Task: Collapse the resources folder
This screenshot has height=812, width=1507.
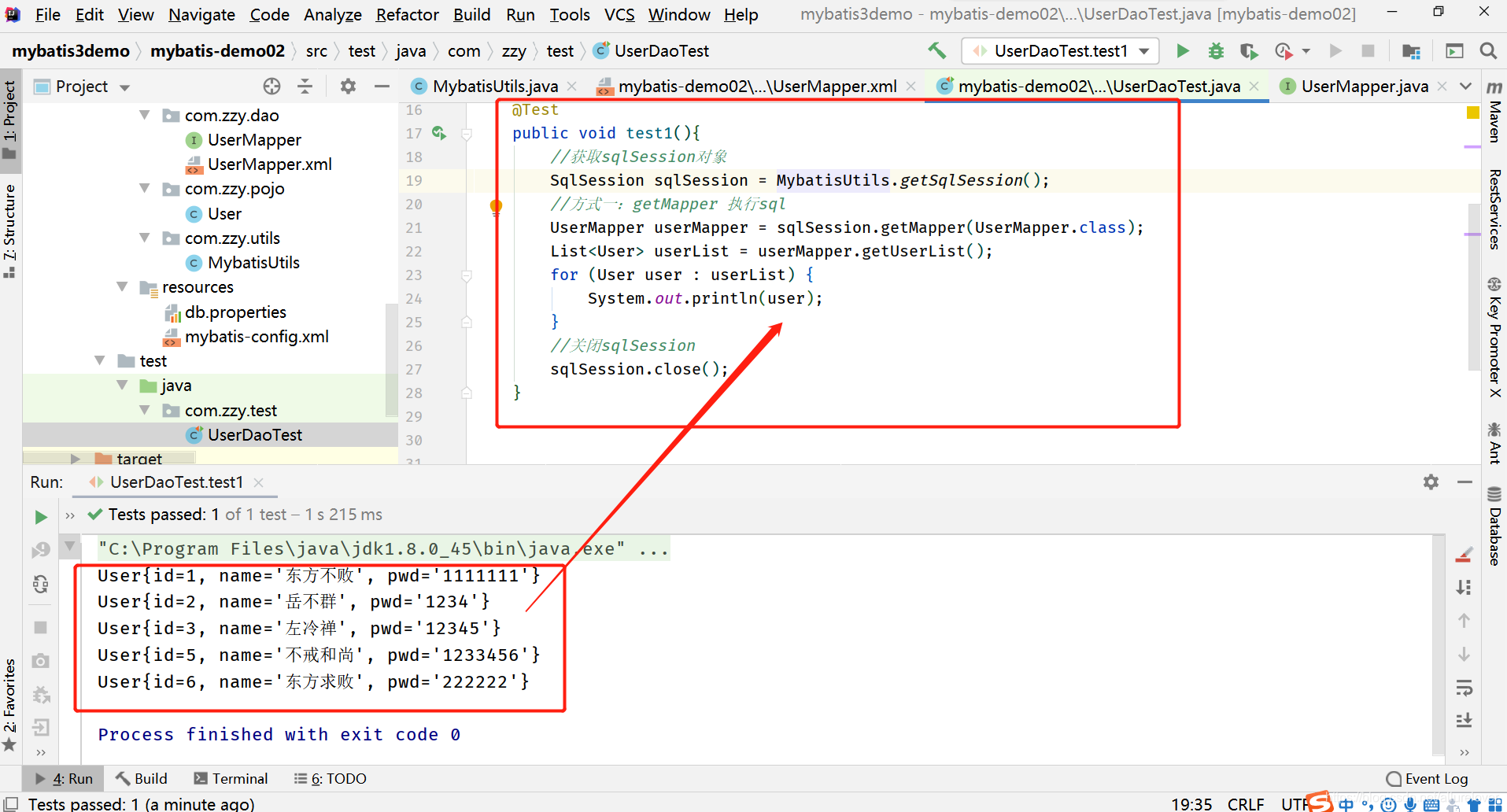Action: [x=122, y=286]
